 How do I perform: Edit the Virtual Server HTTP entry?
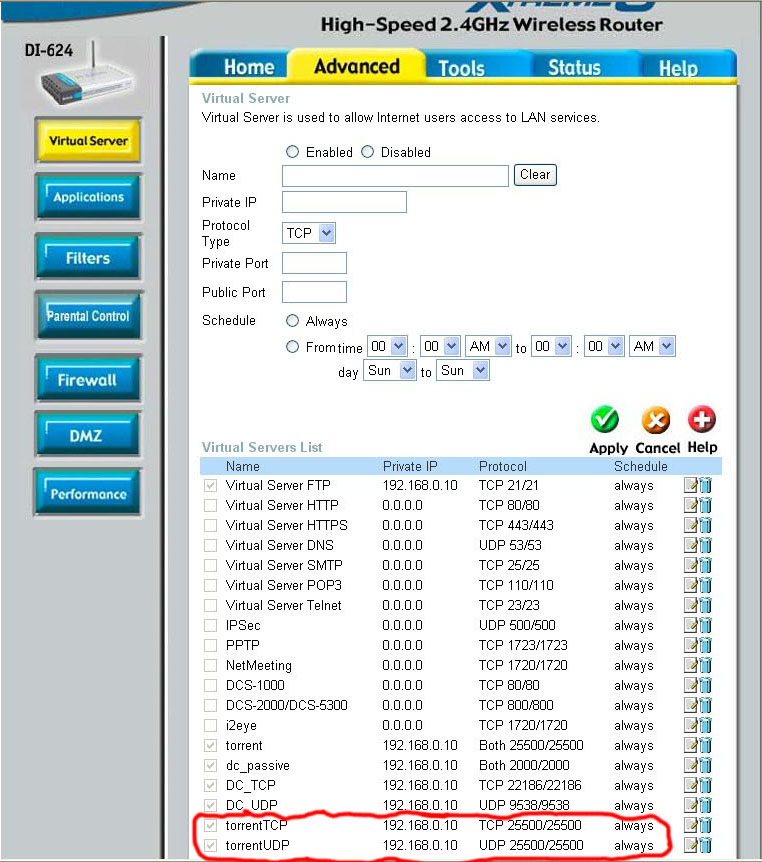691,505
